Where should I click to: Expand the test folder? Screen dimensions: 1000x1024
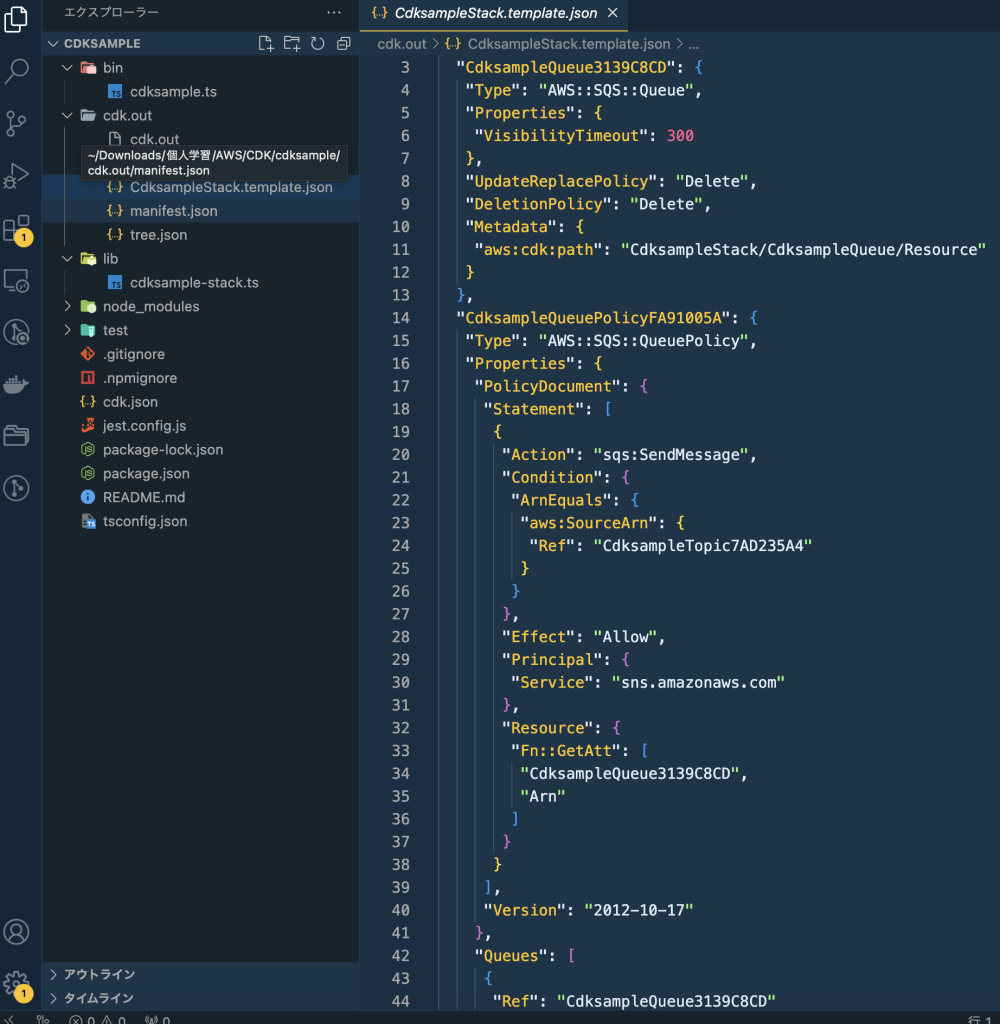tap(115, 330)
